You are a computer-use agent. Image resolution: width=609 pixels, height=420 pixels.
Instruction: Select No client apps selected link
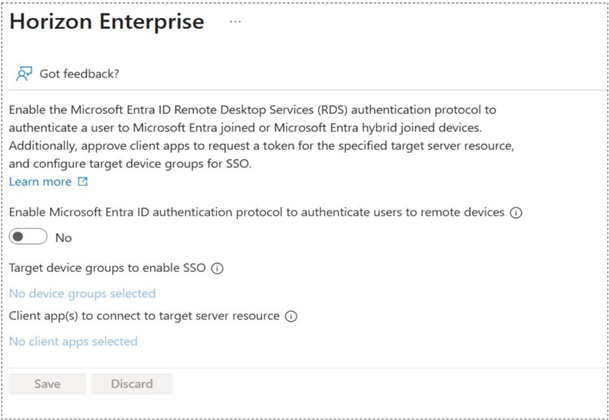[73, 341]
